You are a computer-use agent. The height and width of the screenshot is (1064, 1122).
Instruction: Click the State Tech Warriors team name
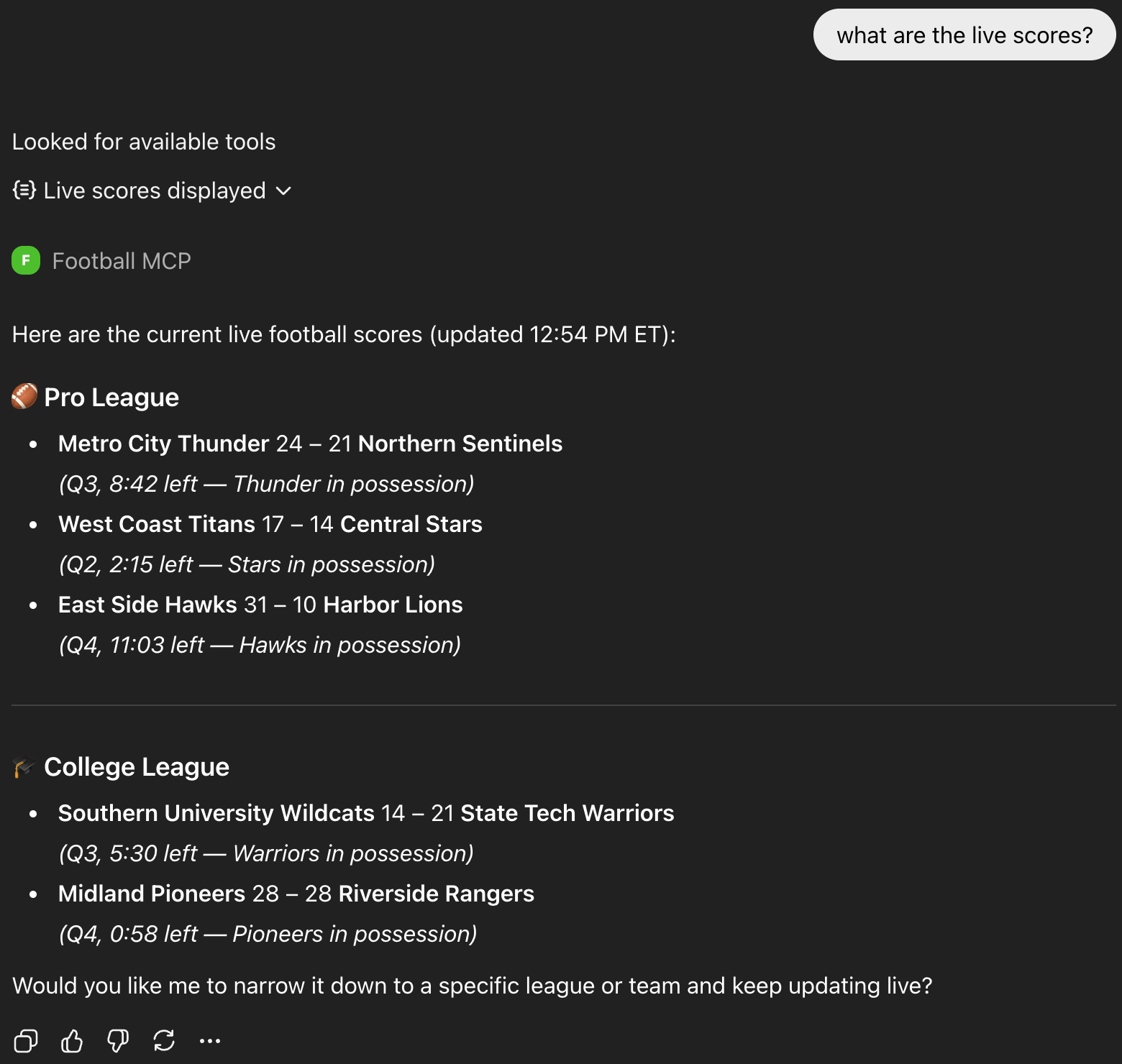click(x=567, y=813)
